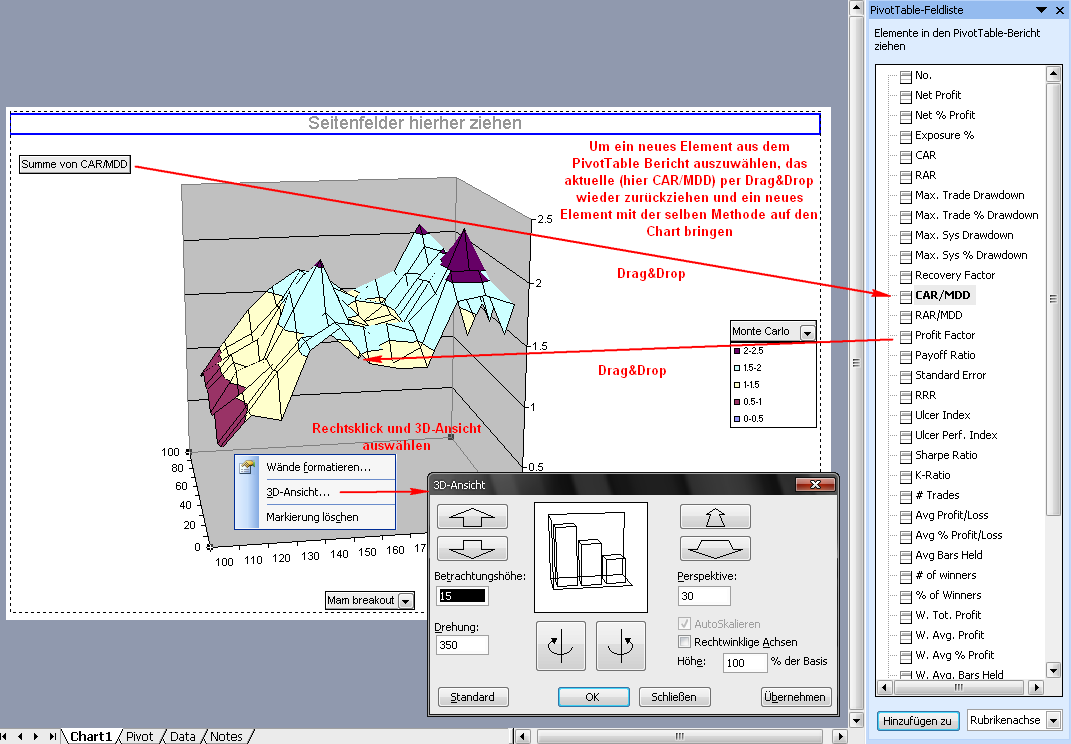Click the perspective decrease arrow button
The width and height of the screenshot is (1071, 744).
point(714,549)
